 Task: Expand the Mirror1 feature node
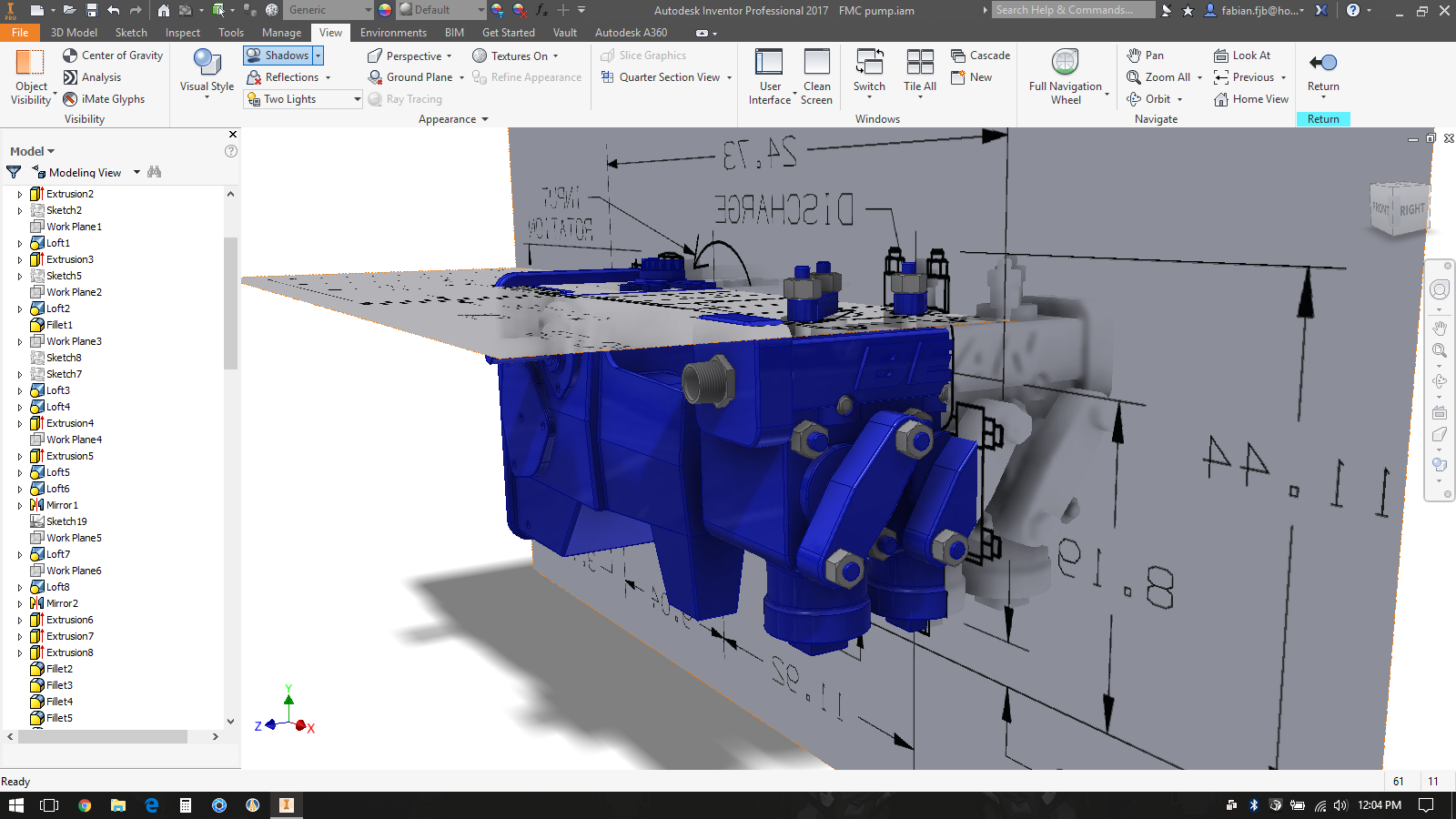coord(20,505)
